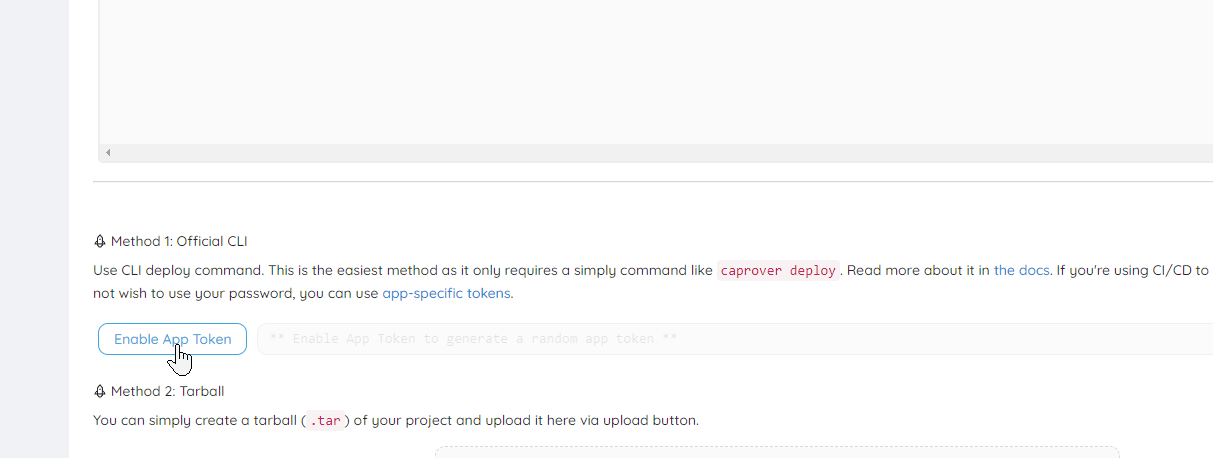Image resolution: width=1213 pixels, height=458 pixels.
Task: Click the "You can simply create a tarball" text
Action: [x=195, y=420]
